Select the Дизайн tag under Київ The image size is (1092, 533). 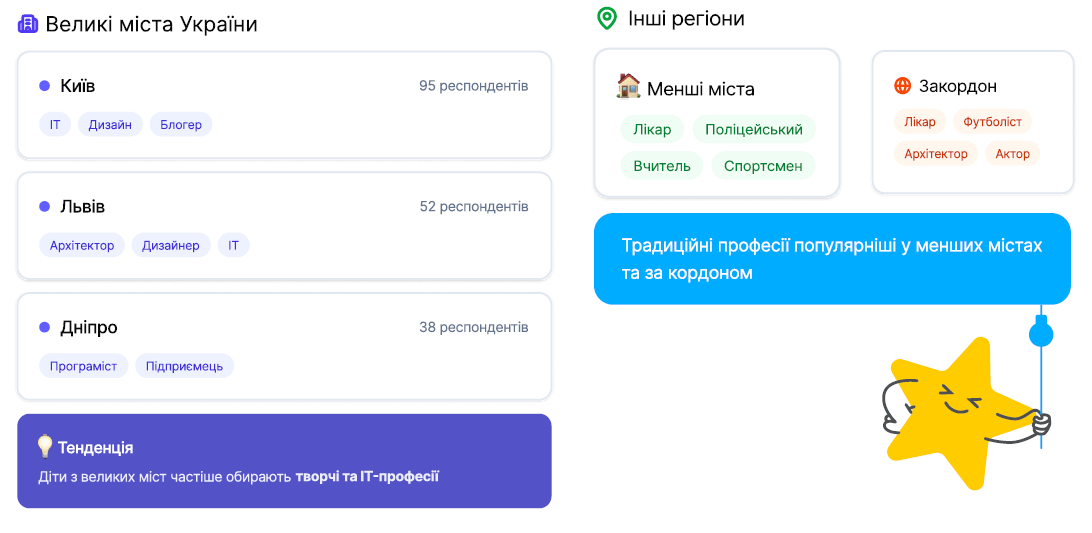pyautogui.click(x=110, y=125)
